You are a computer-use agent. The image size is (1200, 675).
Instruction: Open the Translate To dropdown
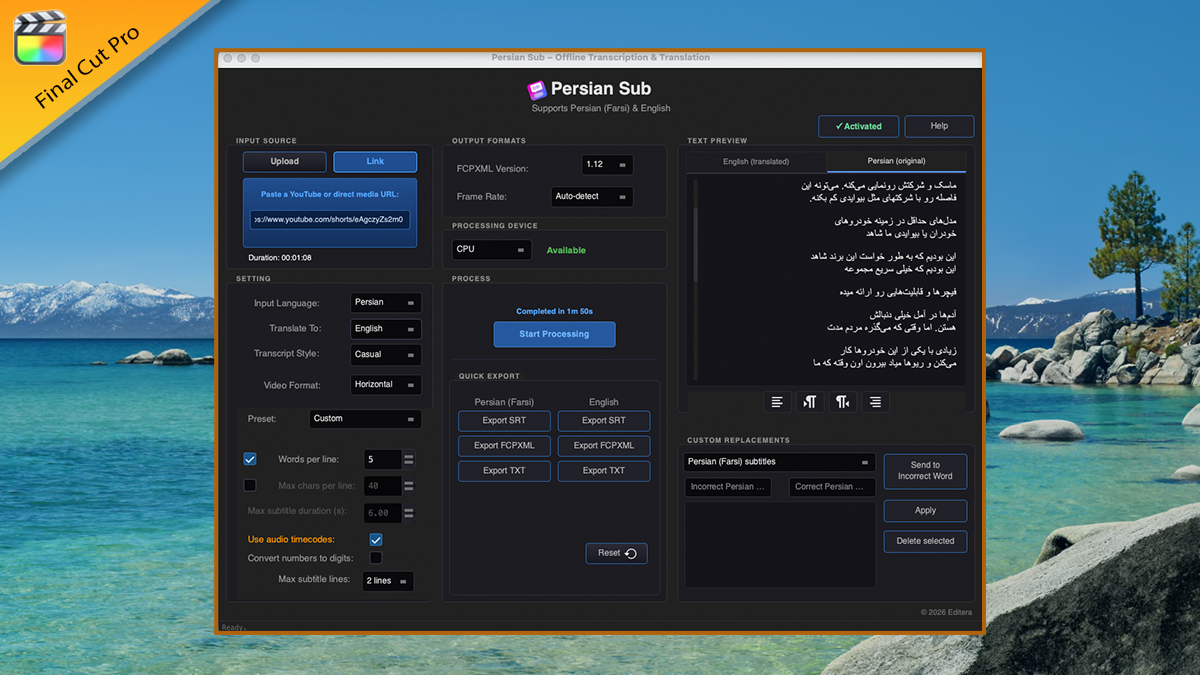click(386, 328)
